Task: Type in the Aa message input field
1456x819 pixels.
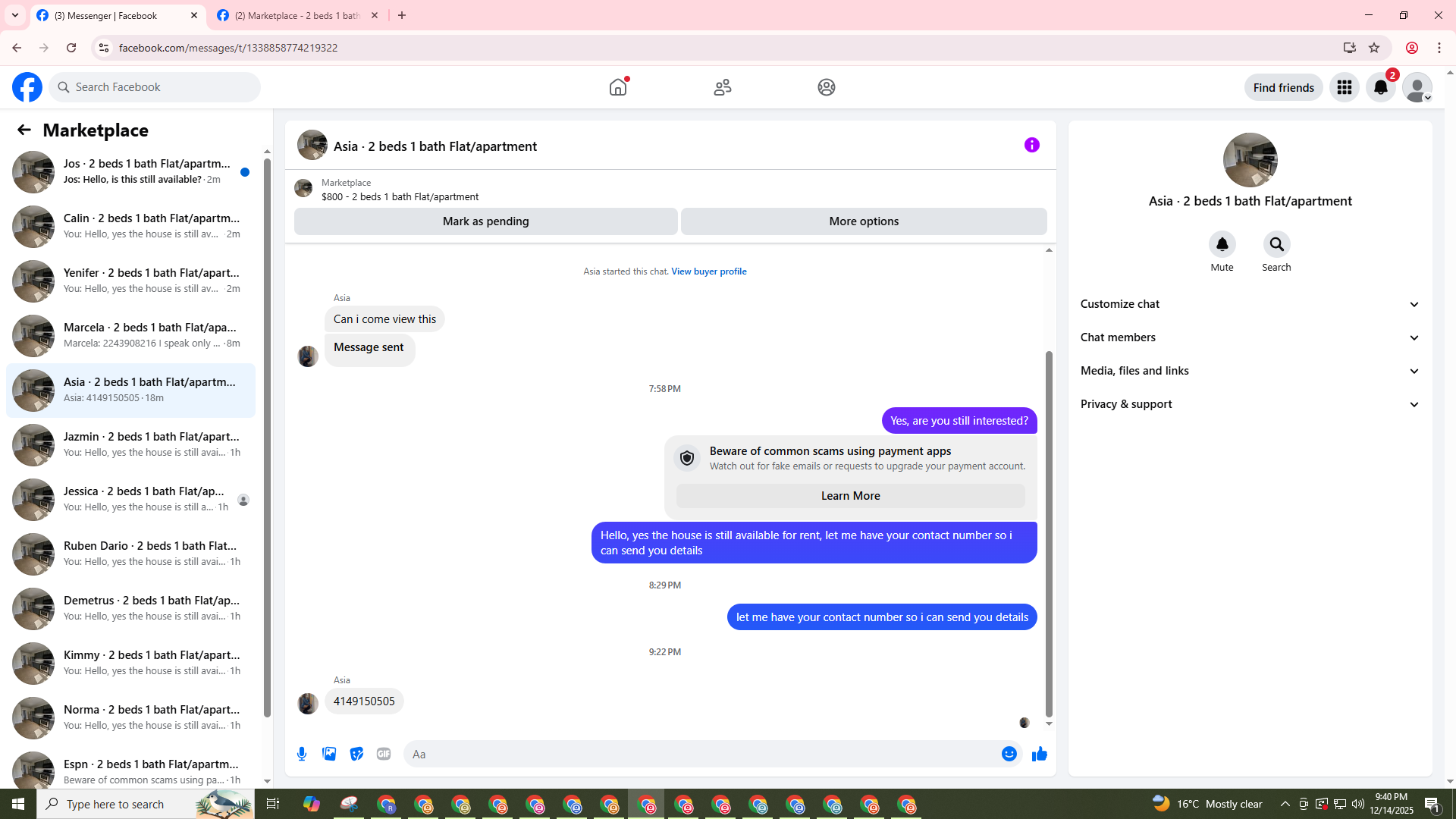Action: [x=698, y=754]
